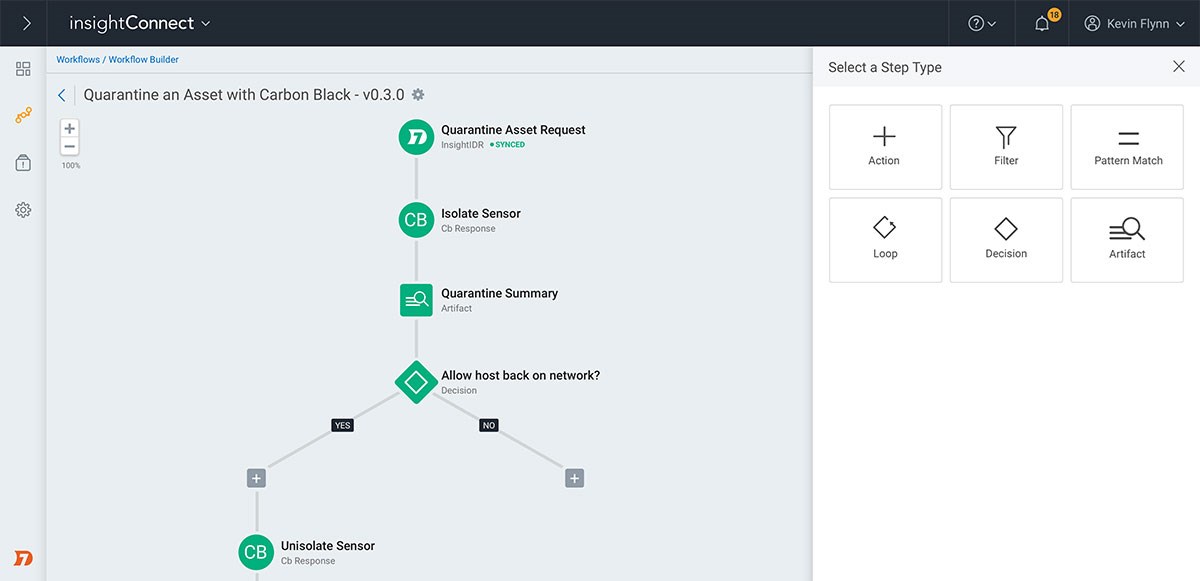Open the dashboard grid icon in sidebar

click(x=23, y=69)
